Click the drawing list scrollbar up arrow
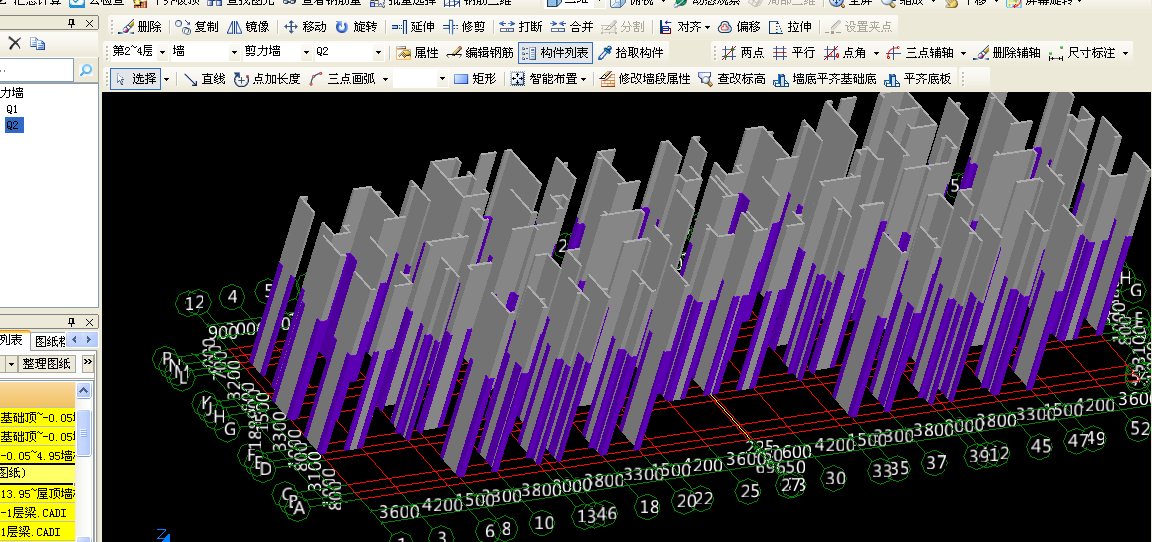Viewport: 1152px width, 542px height. pos(84,391)
